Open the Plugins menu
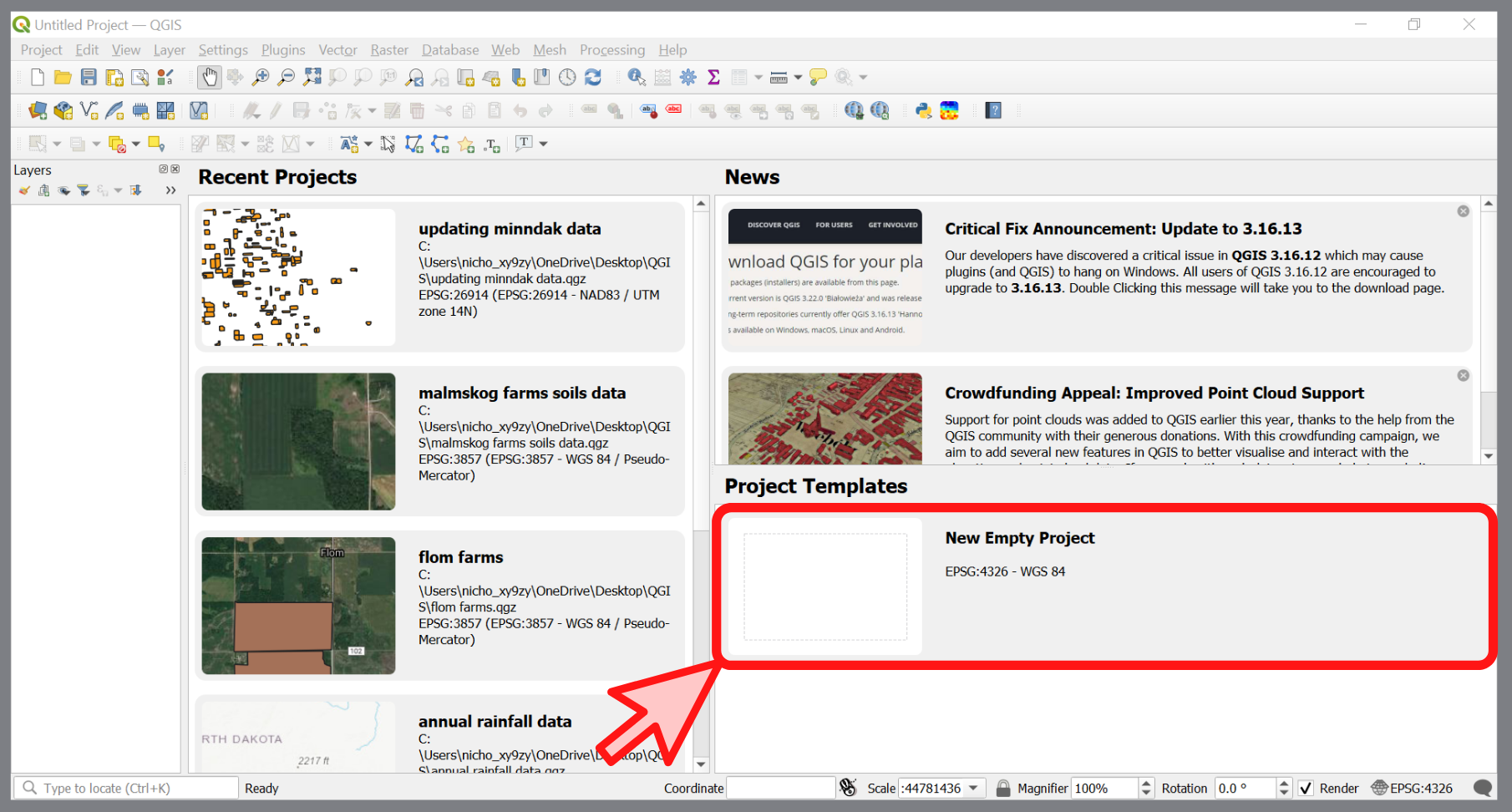1512x812 pixels. [x=283, y=50]
